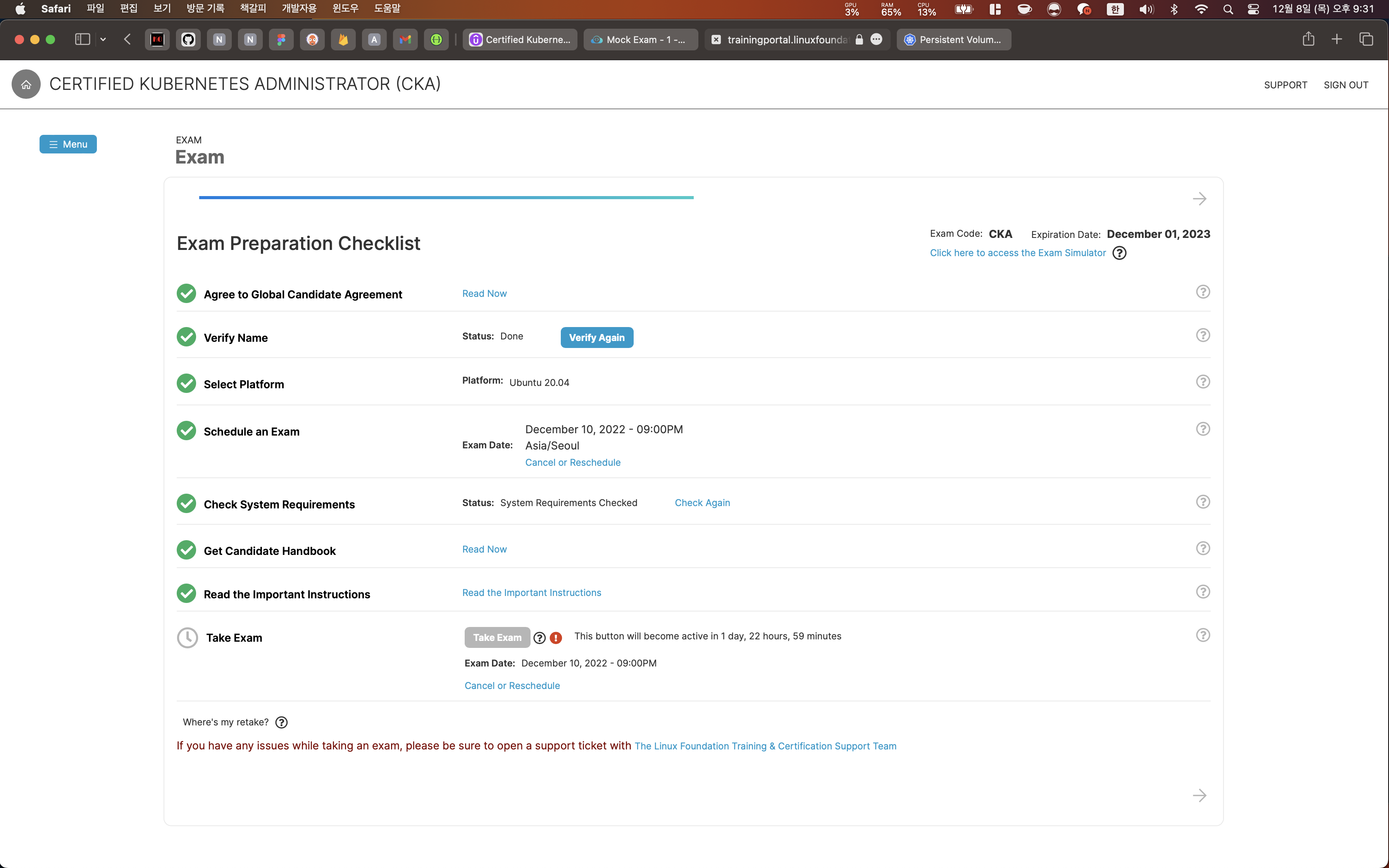Viewport: 1389px width, 868px height.
Task: Click green check for Select Platform
Action: point(186,384)
